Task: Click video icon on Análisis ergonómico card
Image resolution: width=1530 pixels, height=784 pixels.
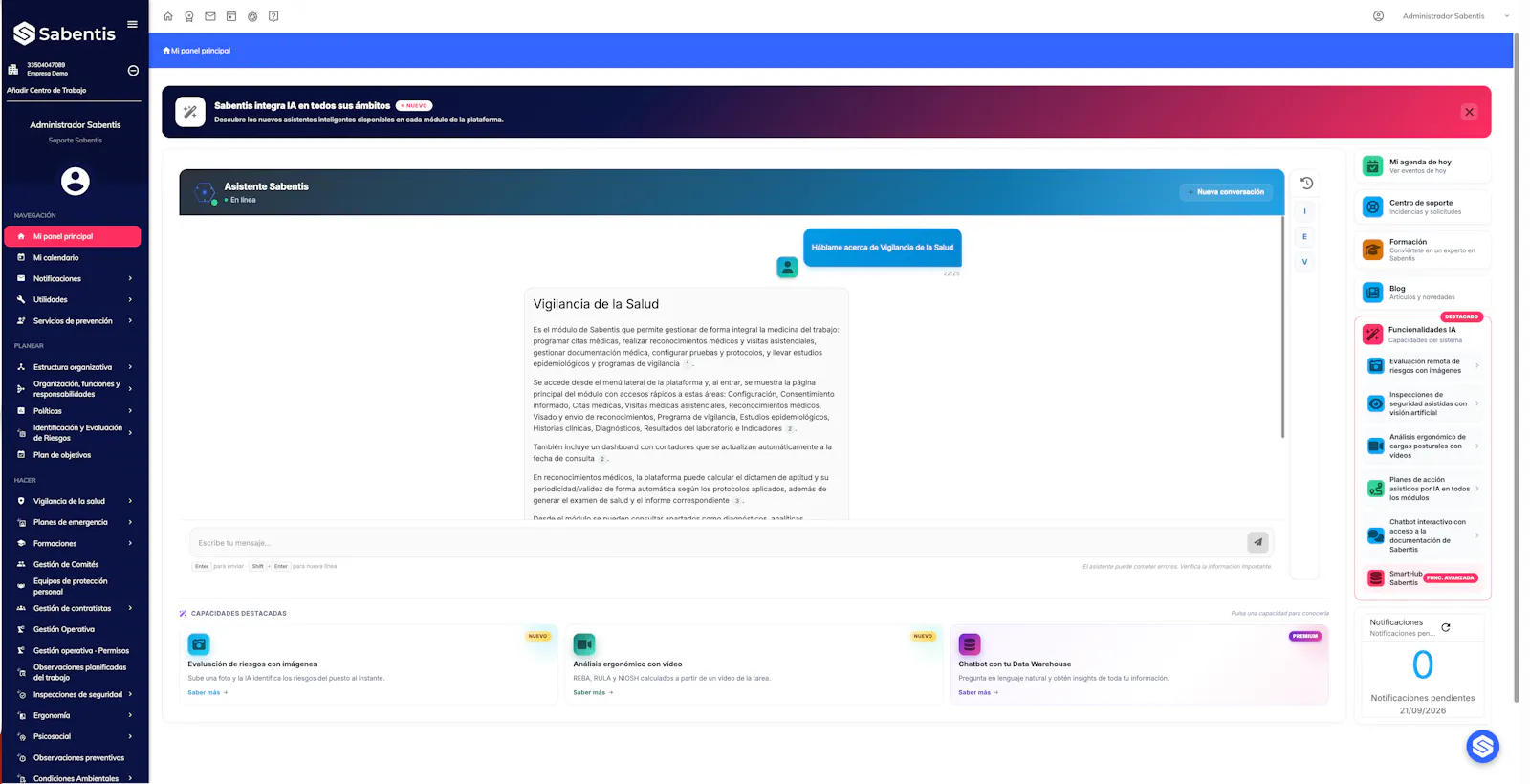Action: (584, 644)
